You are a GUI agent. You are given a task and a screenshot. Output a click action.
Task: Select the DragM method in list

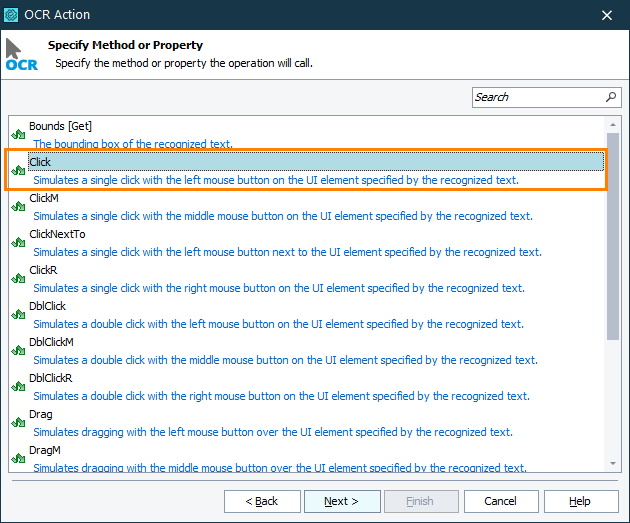pyautogui.click(x=45, y=450)
